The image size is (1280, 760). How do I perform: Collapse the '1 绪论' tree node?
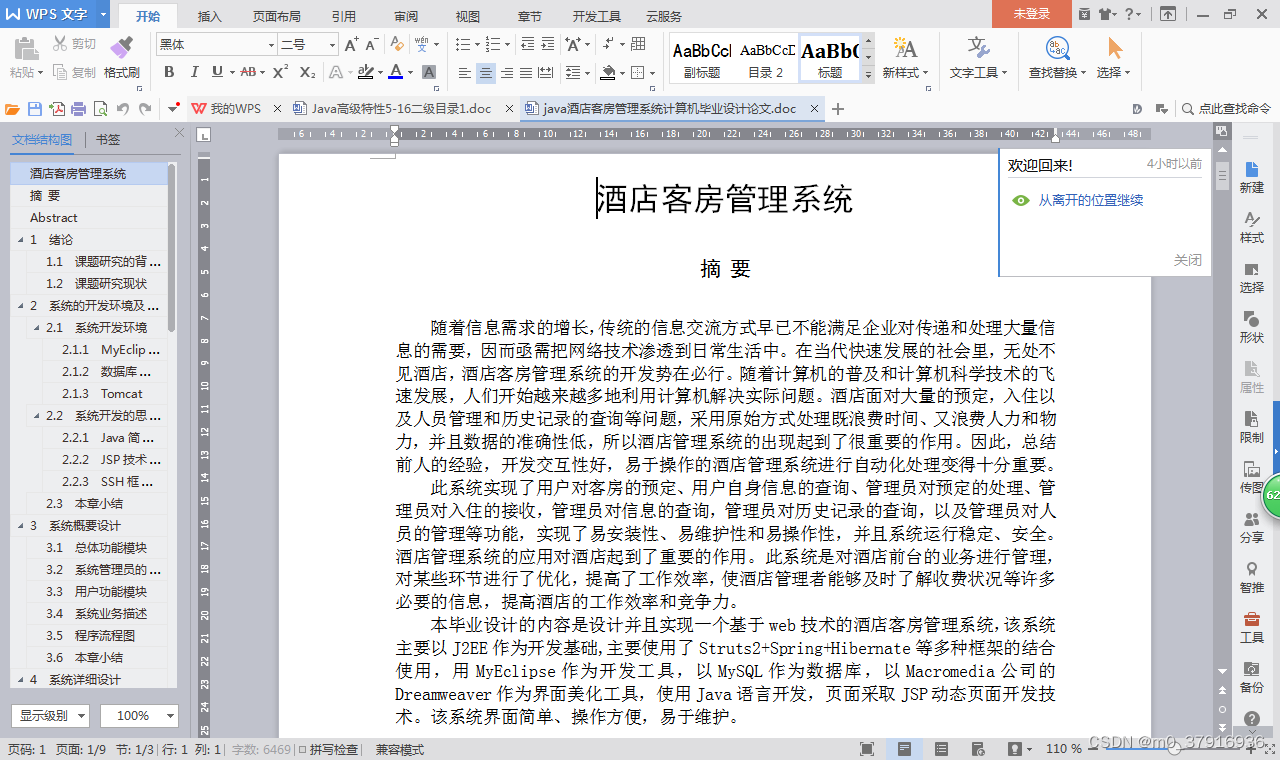point(20,240)
